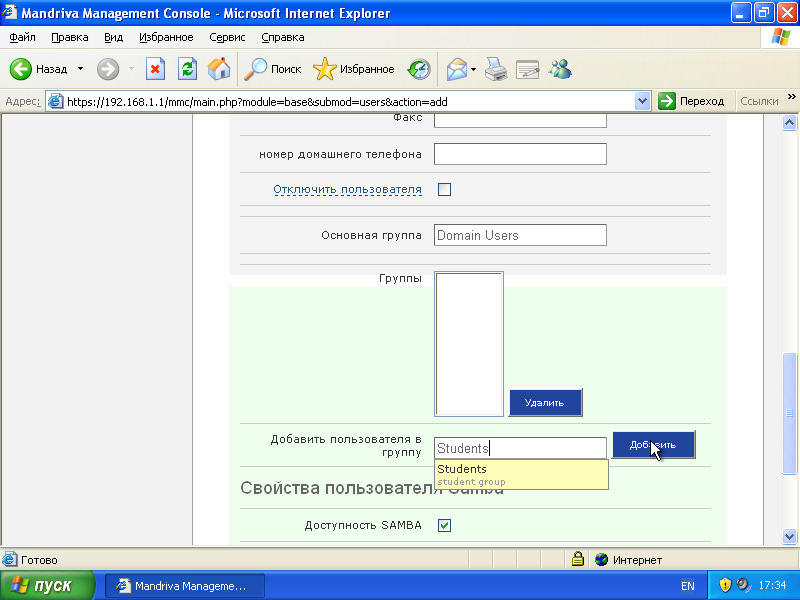Click the Отключить пользователя link
The height and width of the screenshot is (600, 800).
347,189
